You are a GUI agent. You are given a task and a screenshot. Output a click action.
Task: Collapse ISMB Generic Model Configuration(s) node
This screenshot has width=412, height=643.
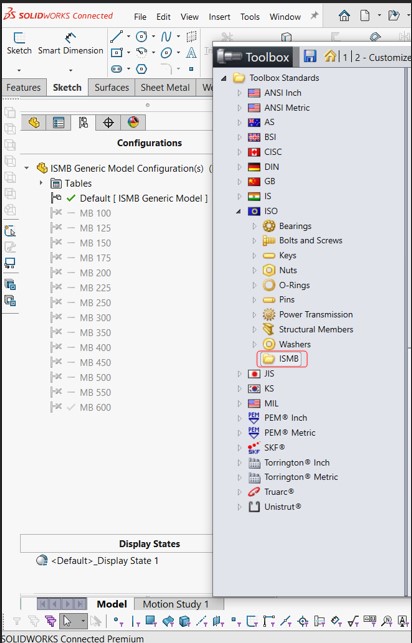(27, 168)
